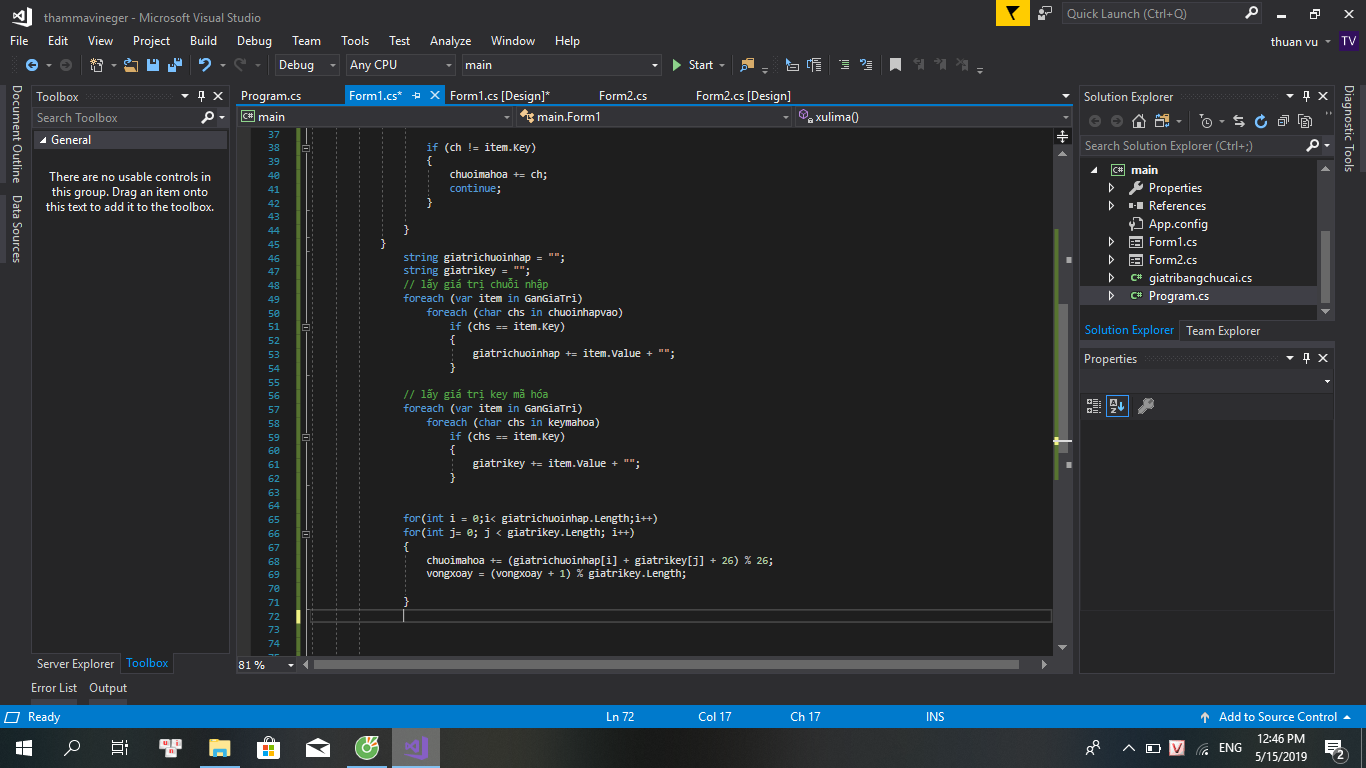Click the Undo arrow in the toolbar
Image resolution: width=1366 pixels, height=768 pixels.
(205, 65)
